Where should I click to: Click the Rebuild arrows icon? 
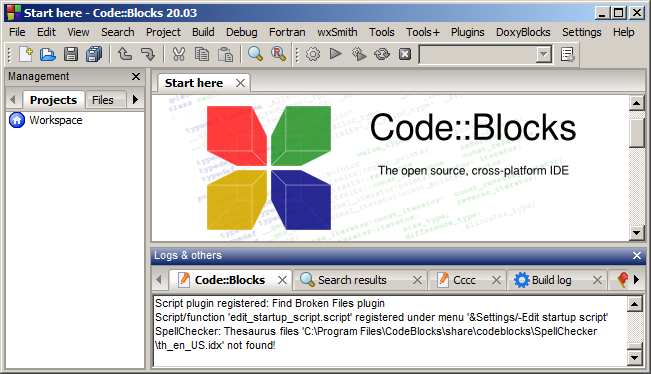(382, 54)
